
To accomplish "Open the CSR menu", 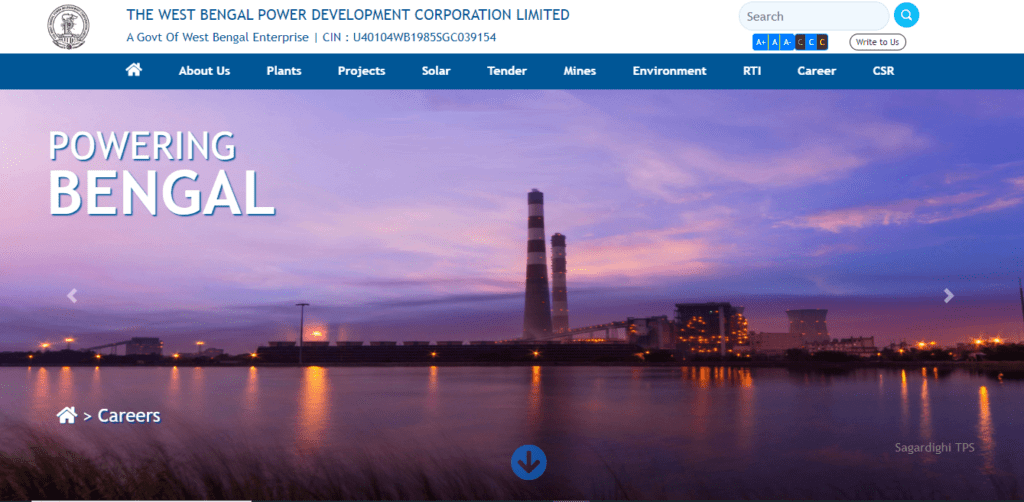I will point(884,71).
